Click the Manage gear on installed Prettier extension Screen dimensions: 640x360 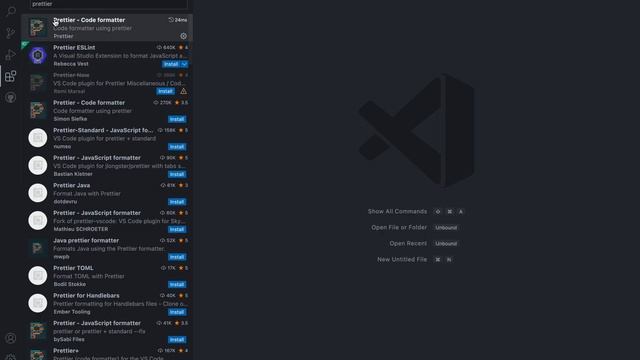click(183, 36)
